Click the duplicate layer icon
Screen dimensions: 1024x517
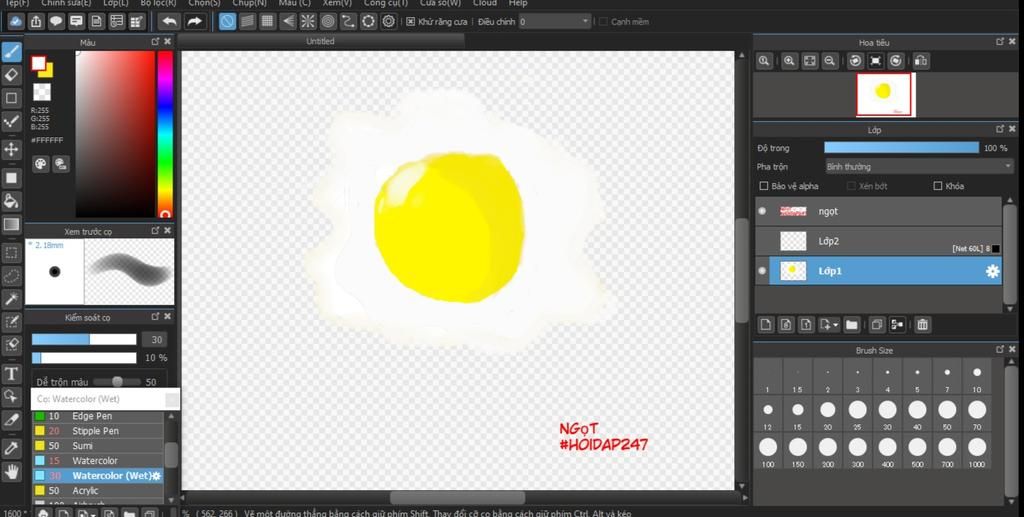click(876, 324)
